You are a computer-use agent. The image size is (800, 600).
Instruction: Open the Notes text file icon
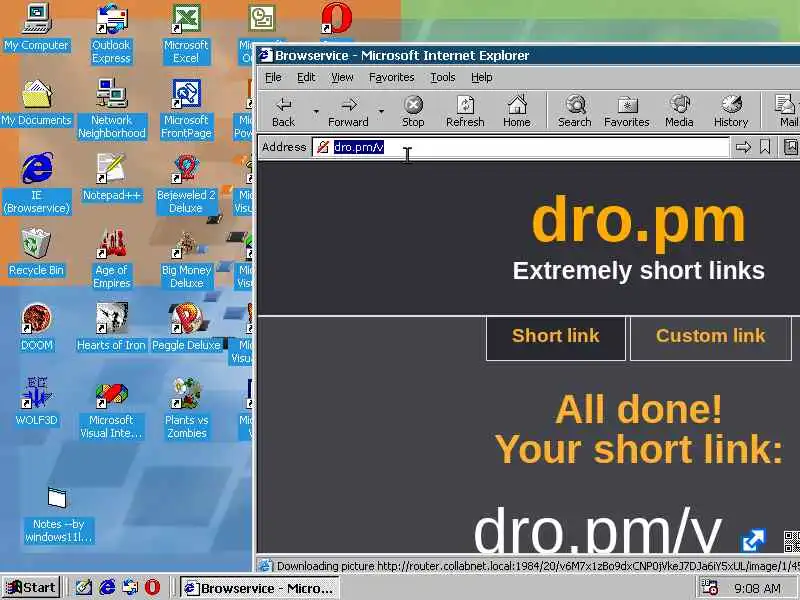point(59,515)
